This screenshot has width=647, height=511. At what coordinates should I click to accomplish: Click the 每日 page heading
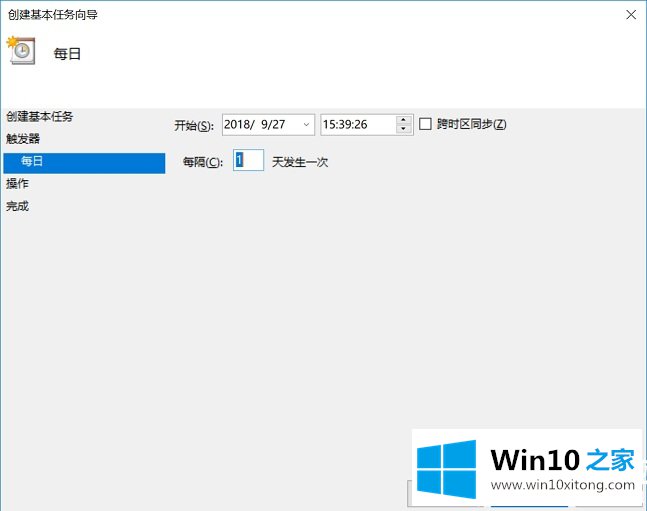[67, 54]
